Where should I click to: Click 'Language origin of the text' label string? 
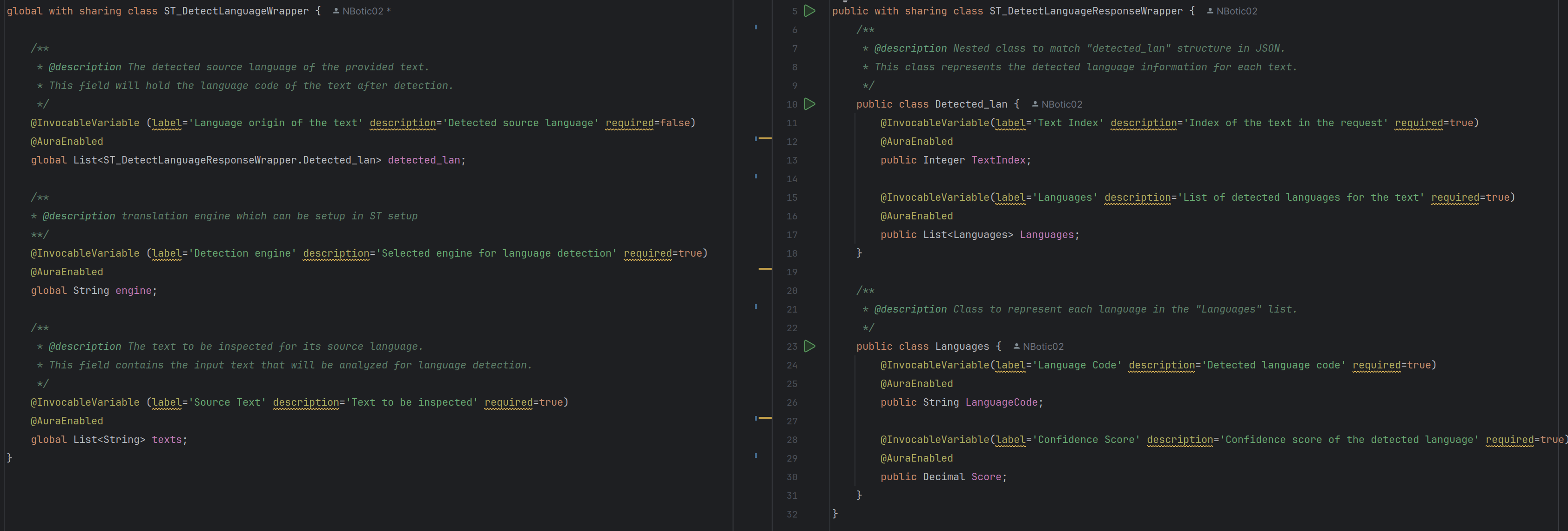click(x=276, y=123)
